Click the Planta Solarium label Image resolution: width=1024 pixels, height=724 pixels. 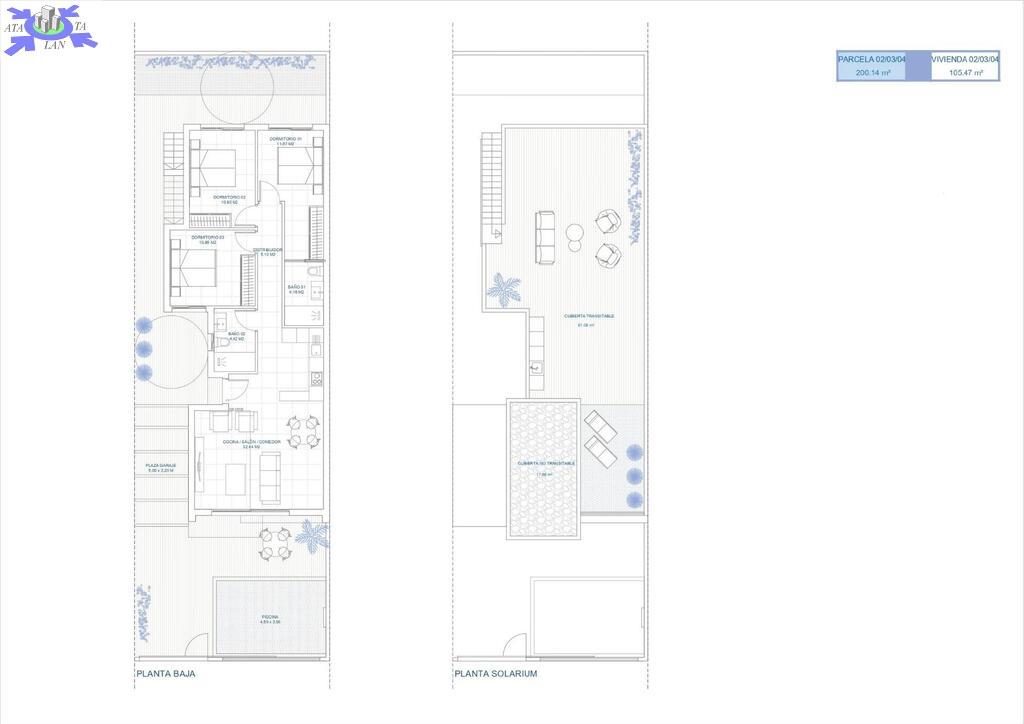click(x=496, y=674)
